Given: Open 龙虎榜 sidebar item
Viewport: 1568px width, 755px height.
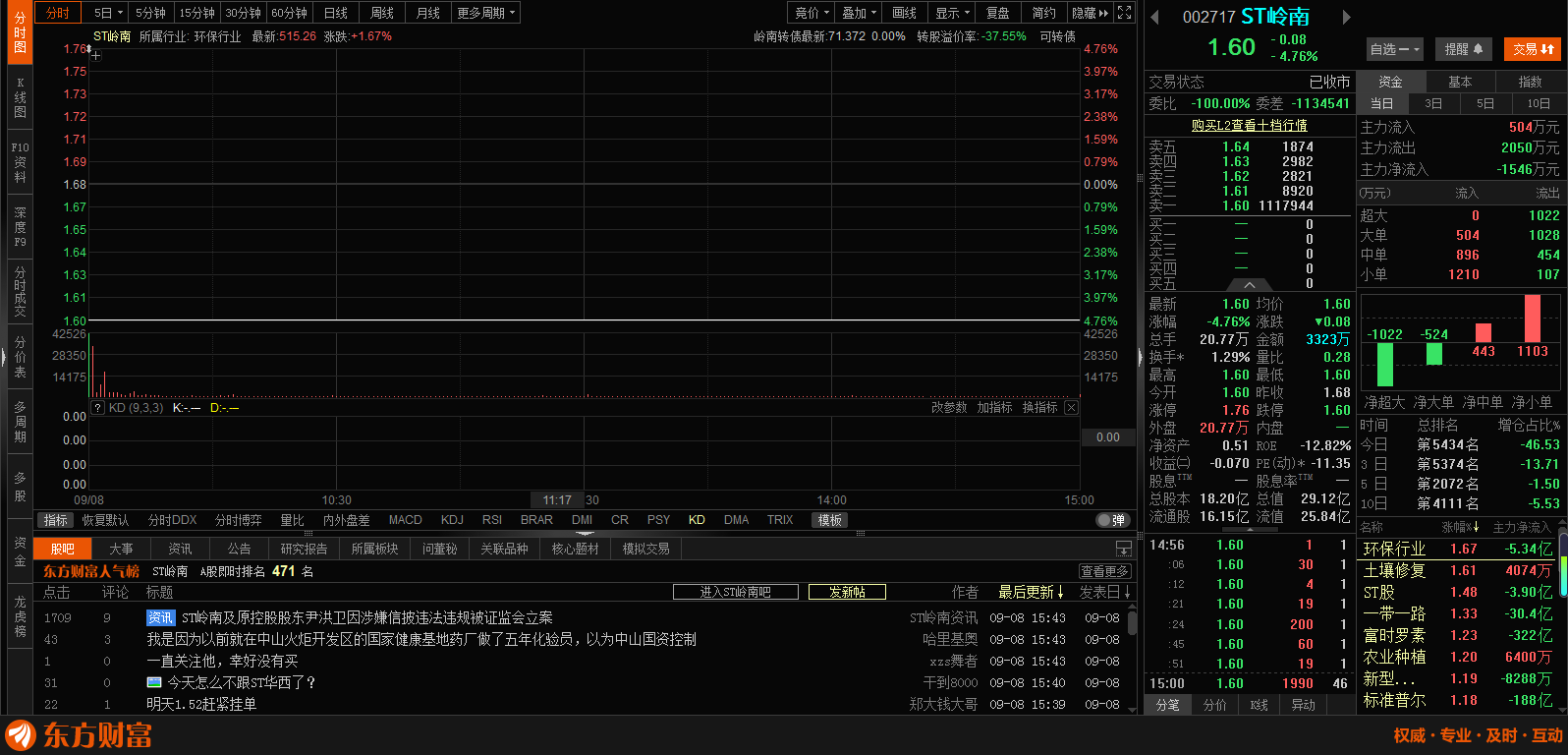Looking at the screenshot, I should pyautogui.click(x=20, y=616).
